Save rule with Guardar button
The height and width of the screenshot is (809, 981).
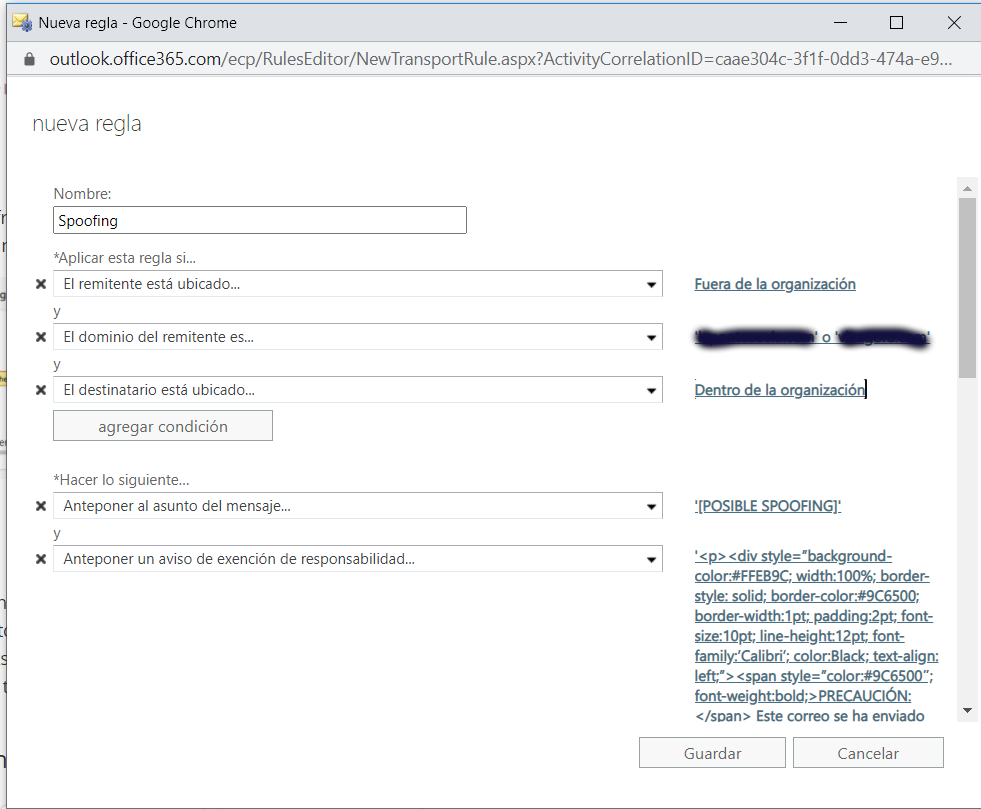pyautogui.click(x=712, y=753)
